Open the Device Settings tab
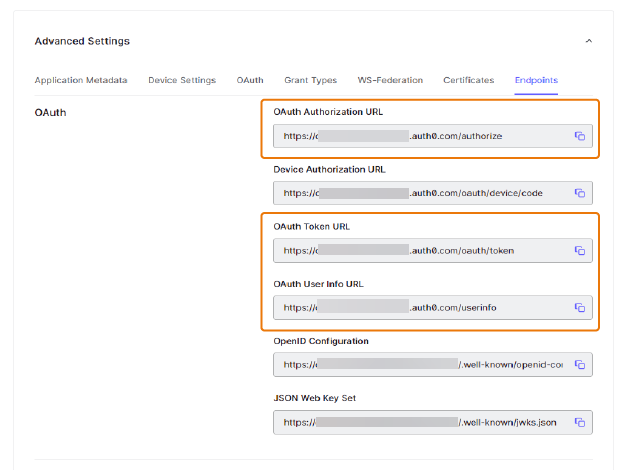 [182, 80]
